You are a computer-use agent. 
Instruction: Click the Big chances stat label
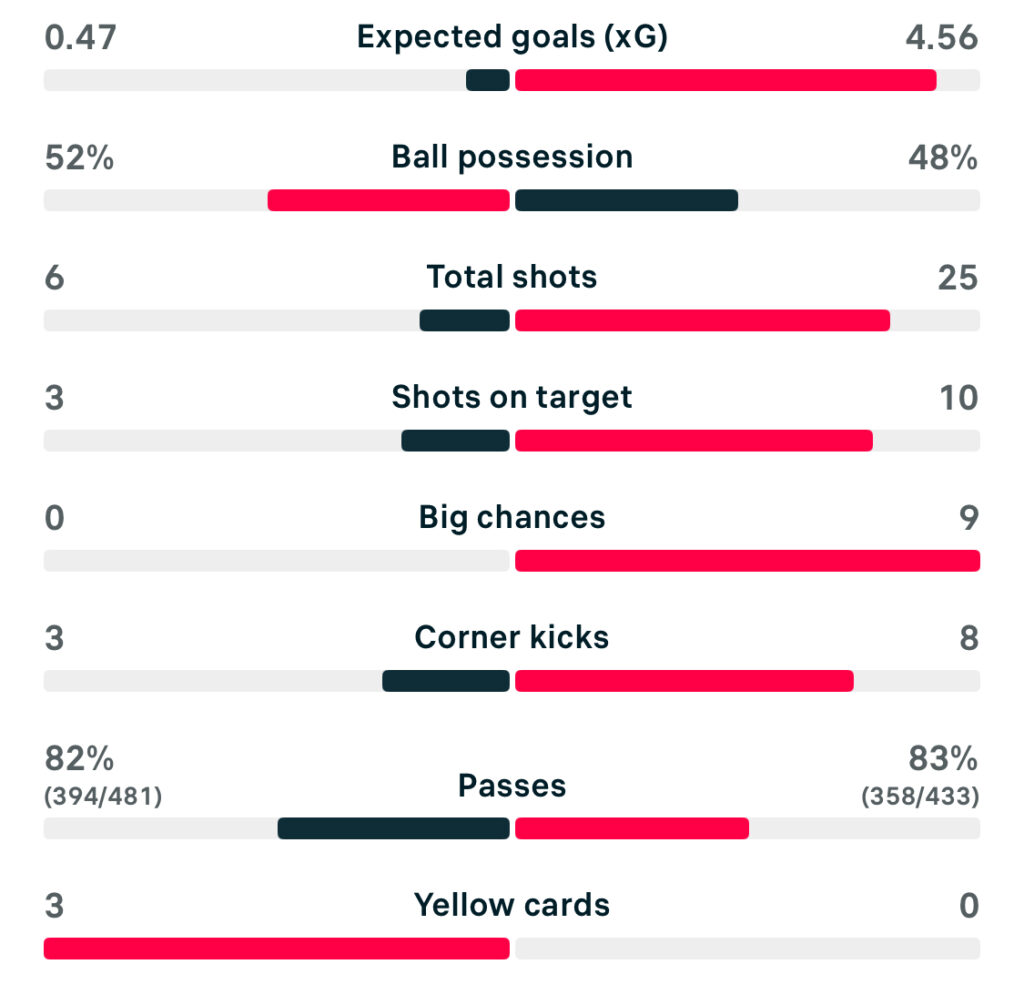512,517
